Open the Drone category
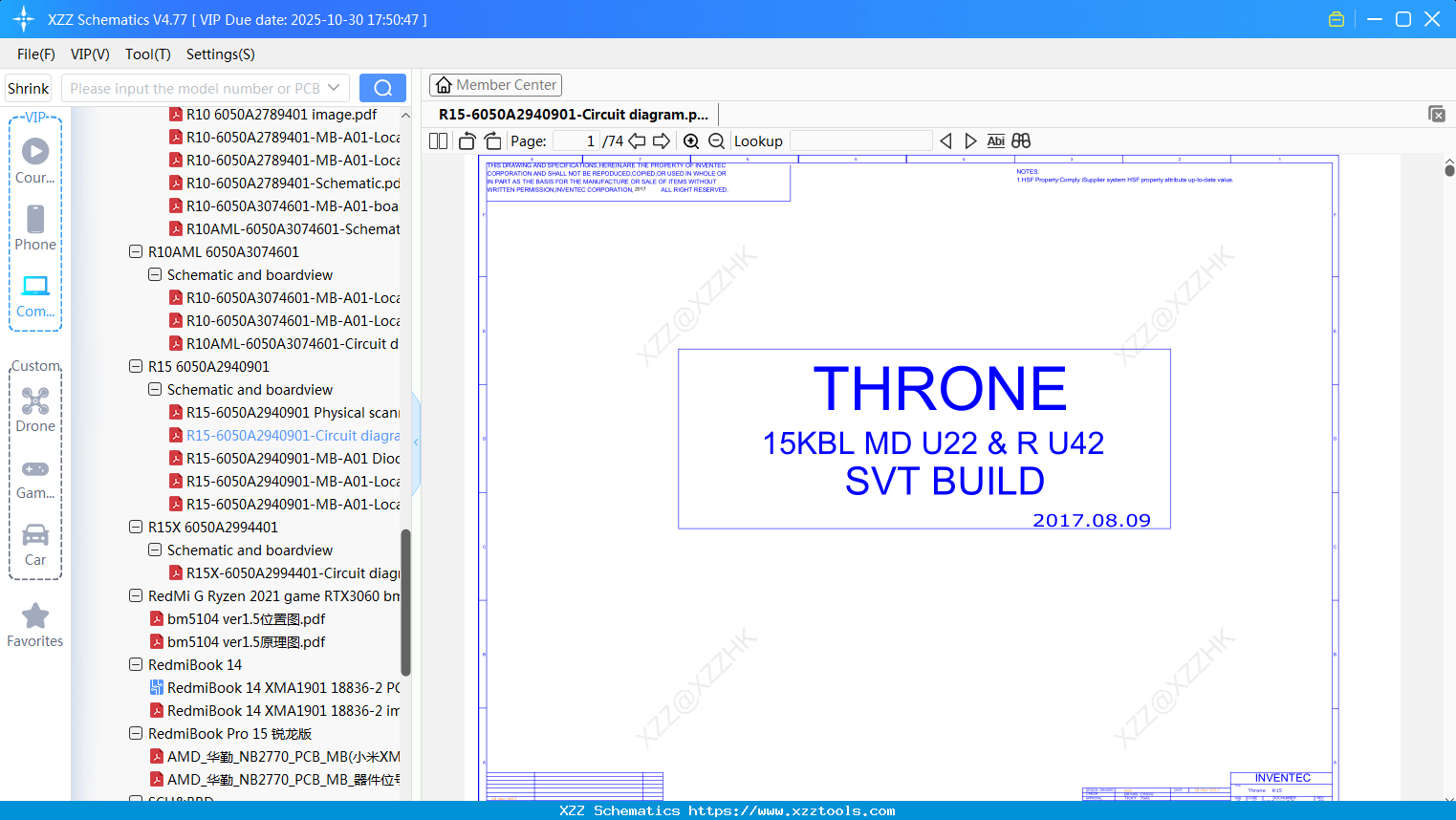Screen dimensions: 1456x820 (x=35, y=410)
